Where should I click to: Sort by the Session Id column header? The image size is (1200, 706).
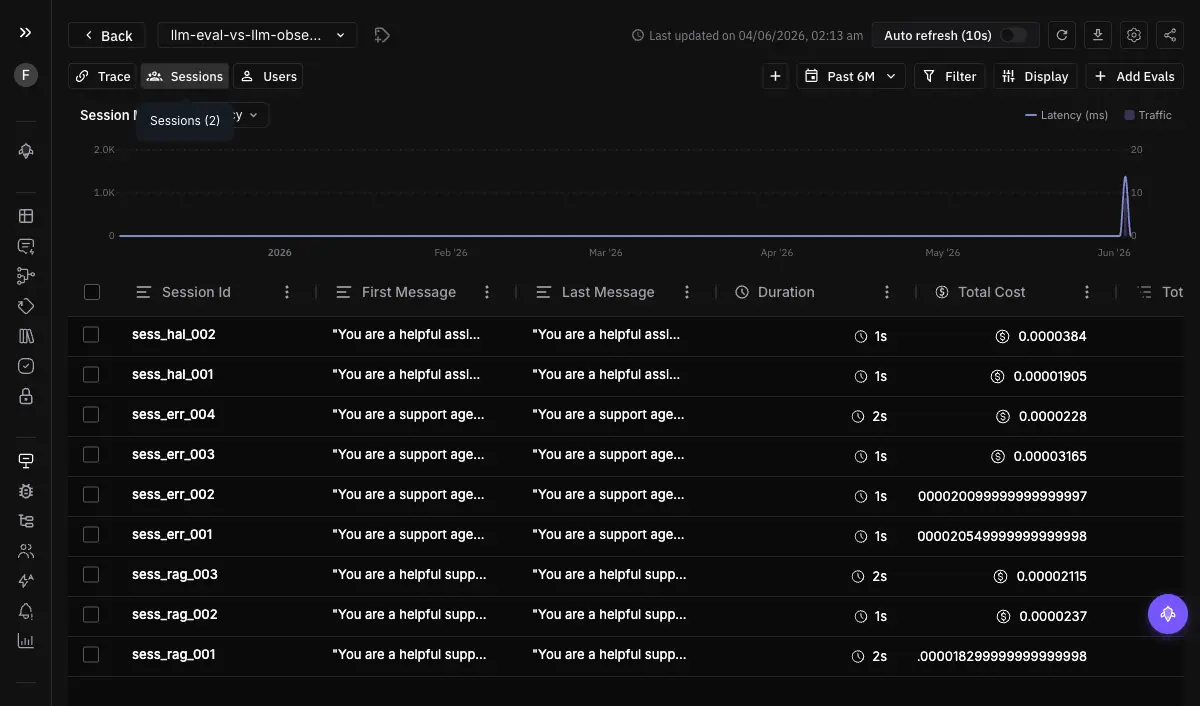tap(196, 292)
